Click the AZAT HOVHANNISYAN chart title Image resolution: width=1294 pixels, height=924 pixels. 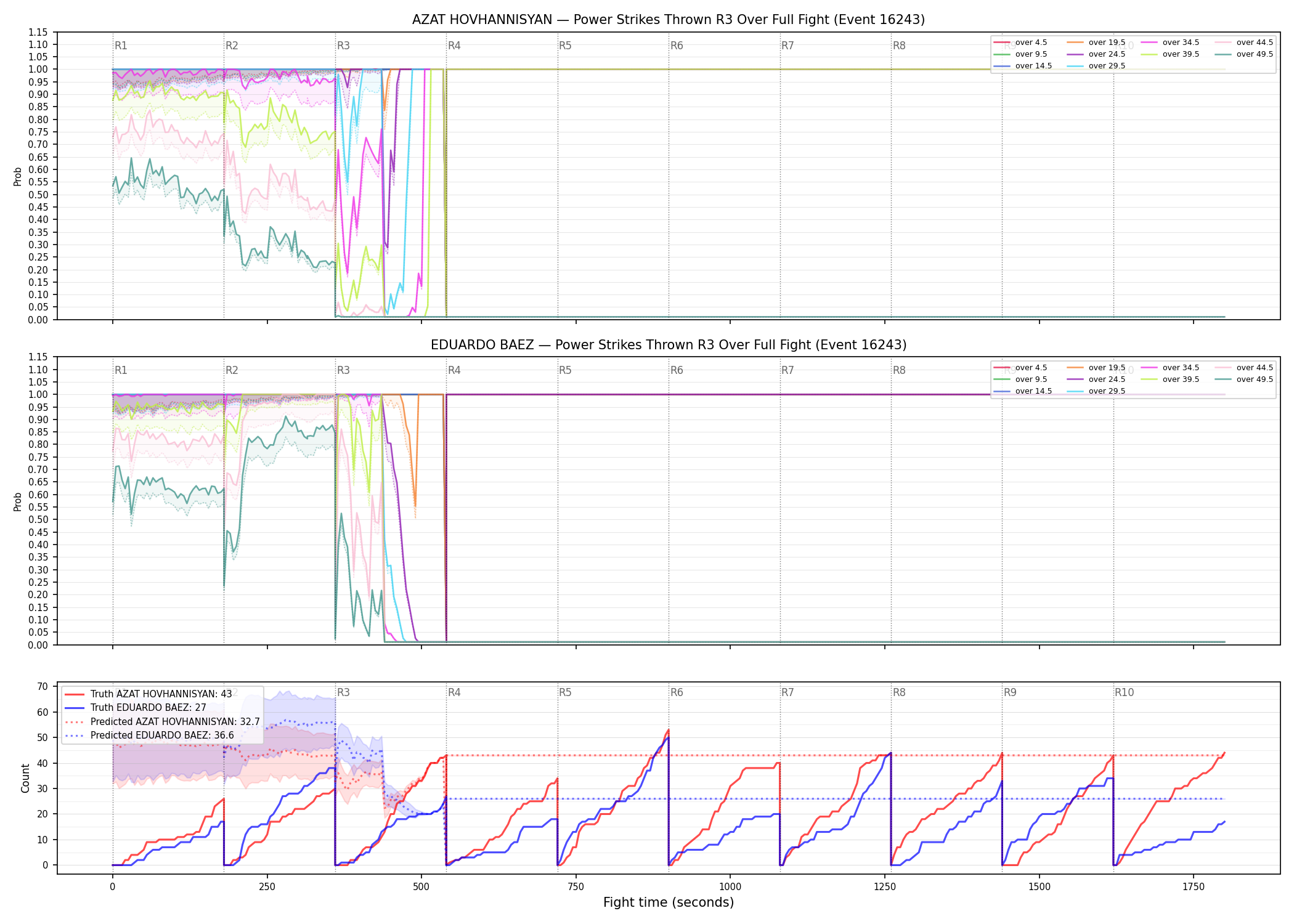pos(669,20)
